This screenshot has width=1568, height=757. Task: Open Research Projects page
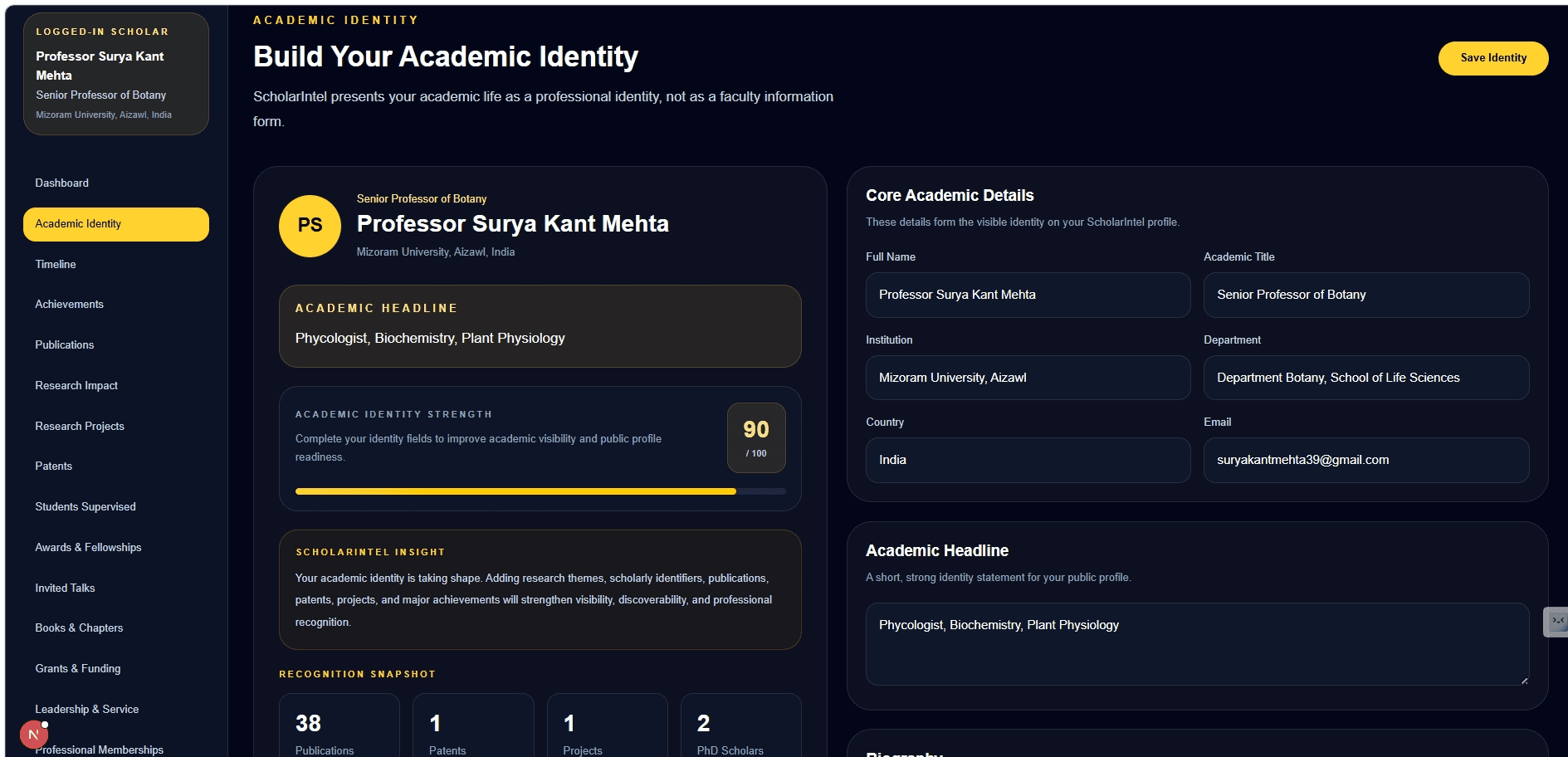pos(116,427)
